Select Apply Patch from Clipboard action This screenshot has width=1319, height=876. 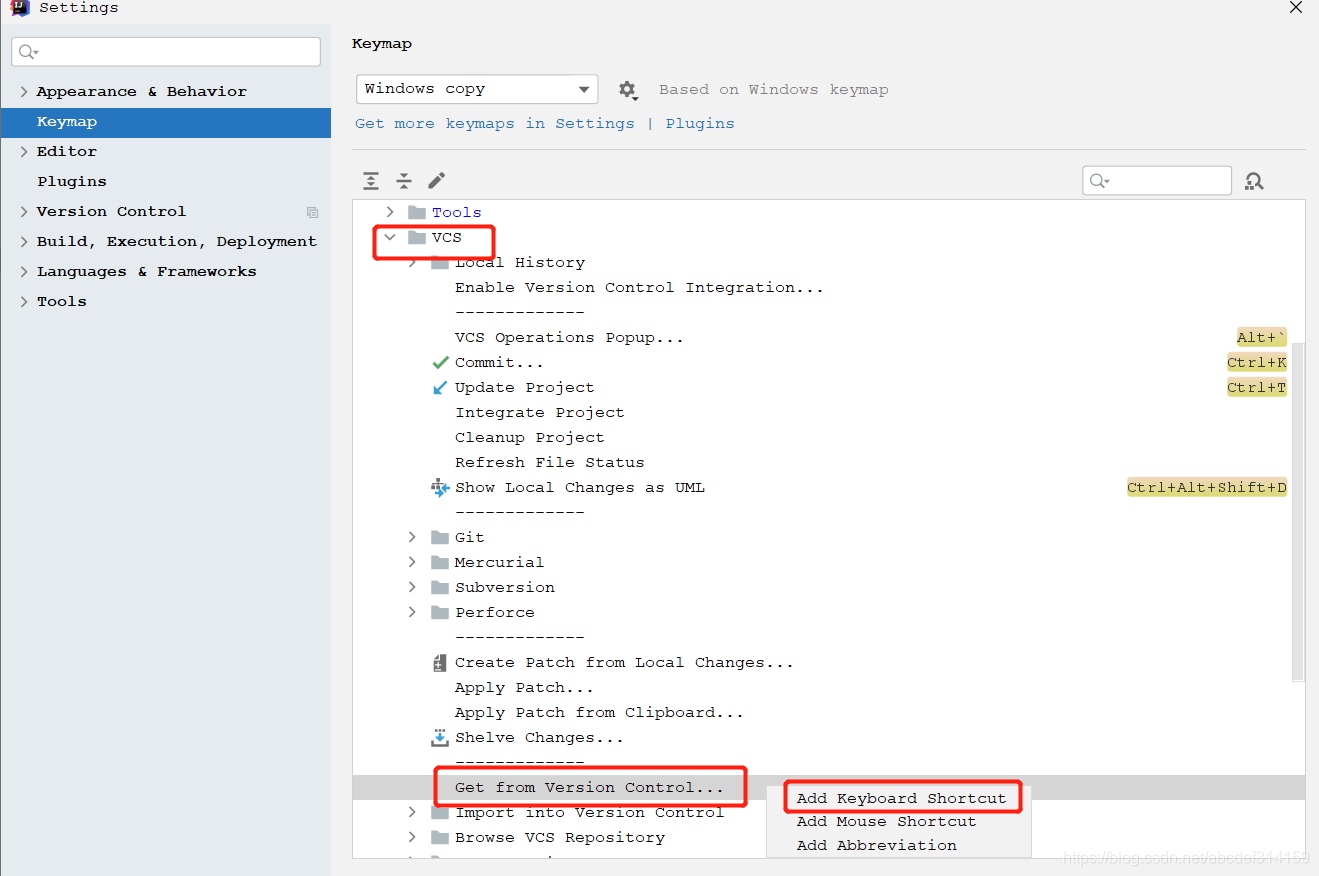pyautogui.click(x=599, y=712)
